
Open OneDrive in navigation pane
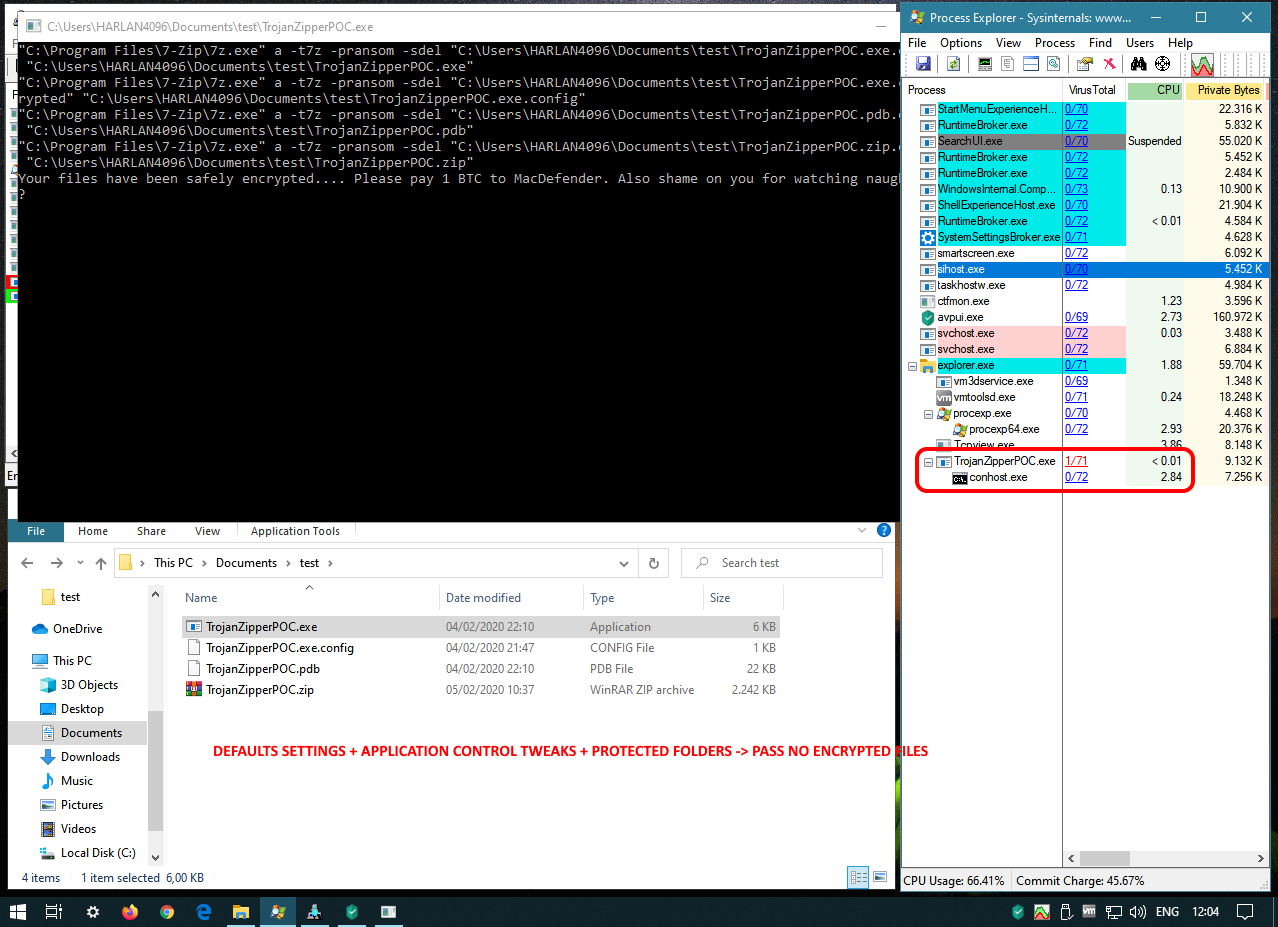coord(77,629)
